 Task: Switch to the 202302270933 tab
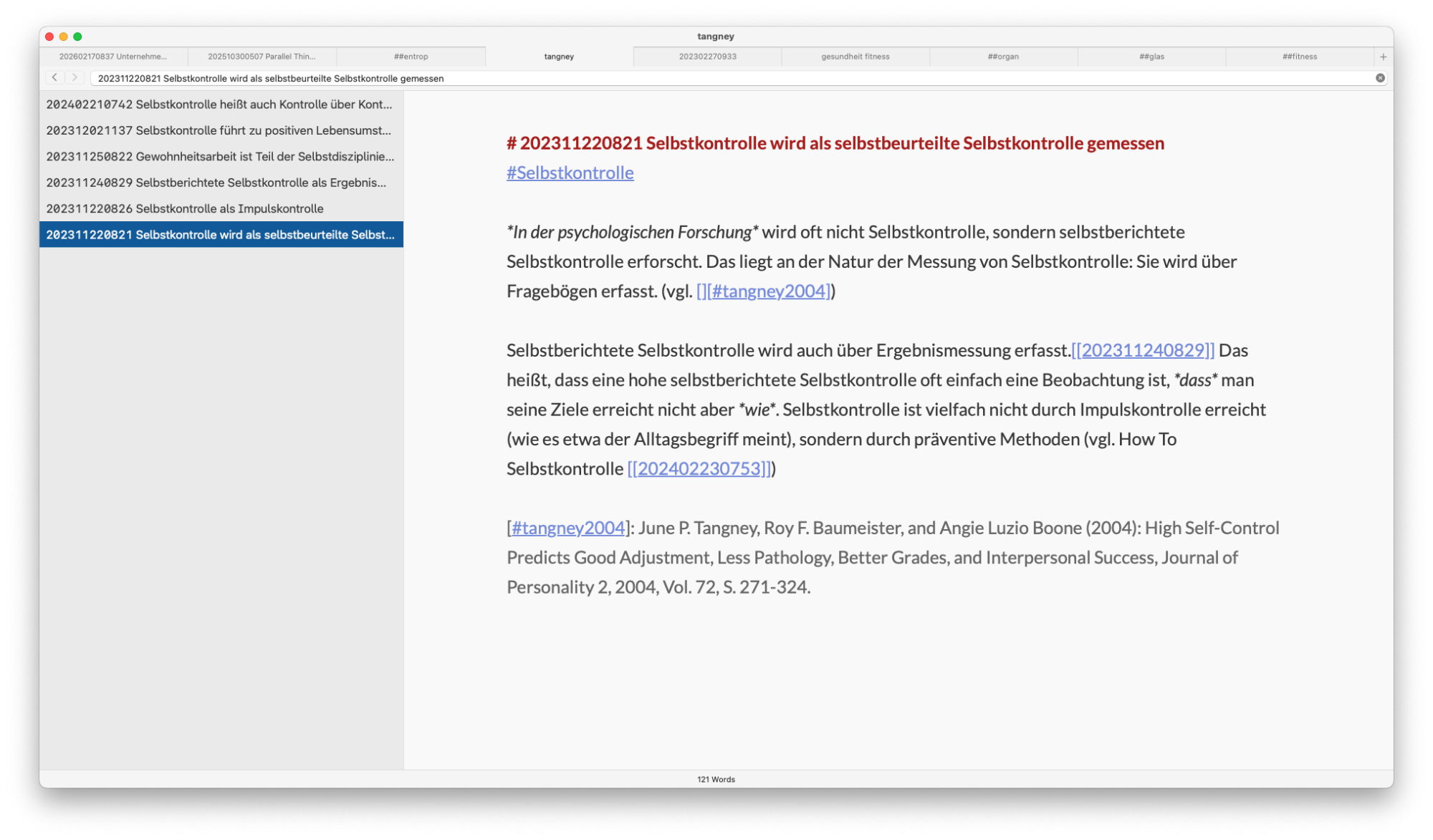click(x=707, y=57)
